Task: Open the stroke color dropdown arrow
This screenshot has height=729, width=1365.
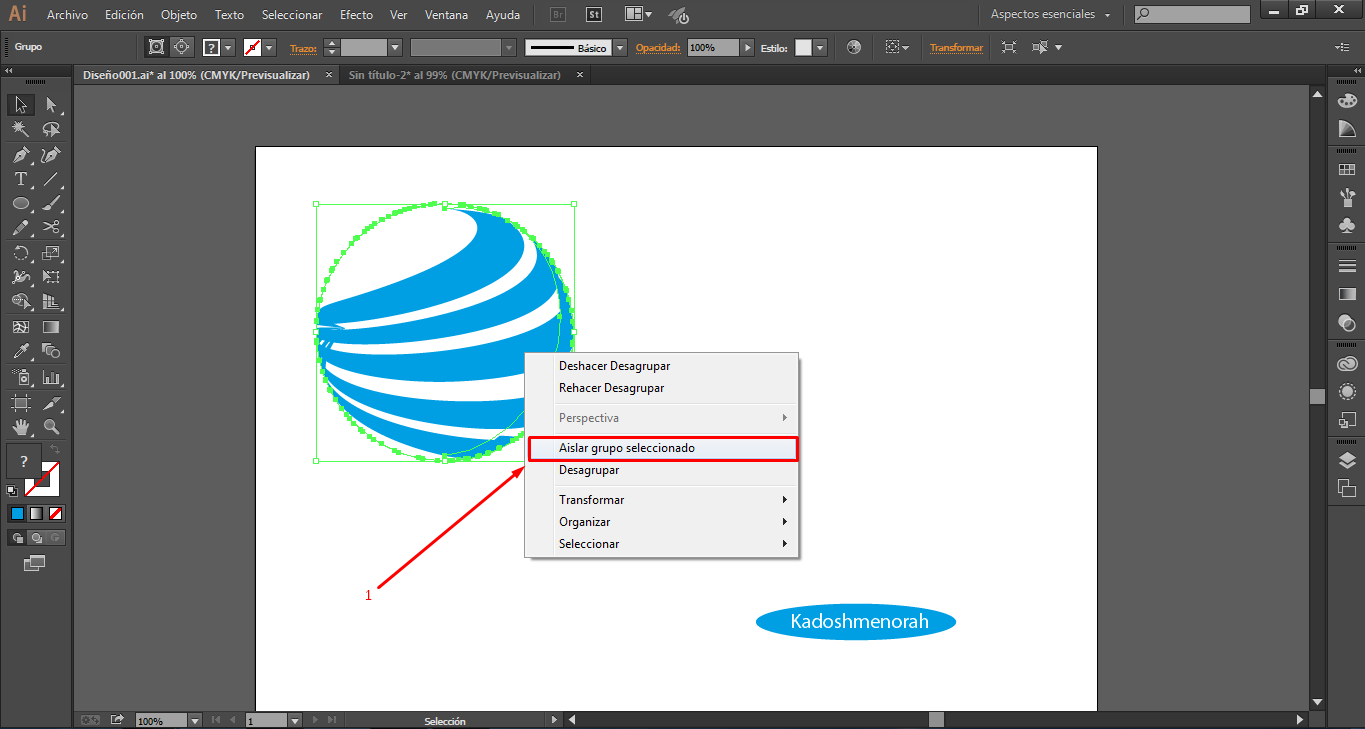Action: tap(270, 47)
